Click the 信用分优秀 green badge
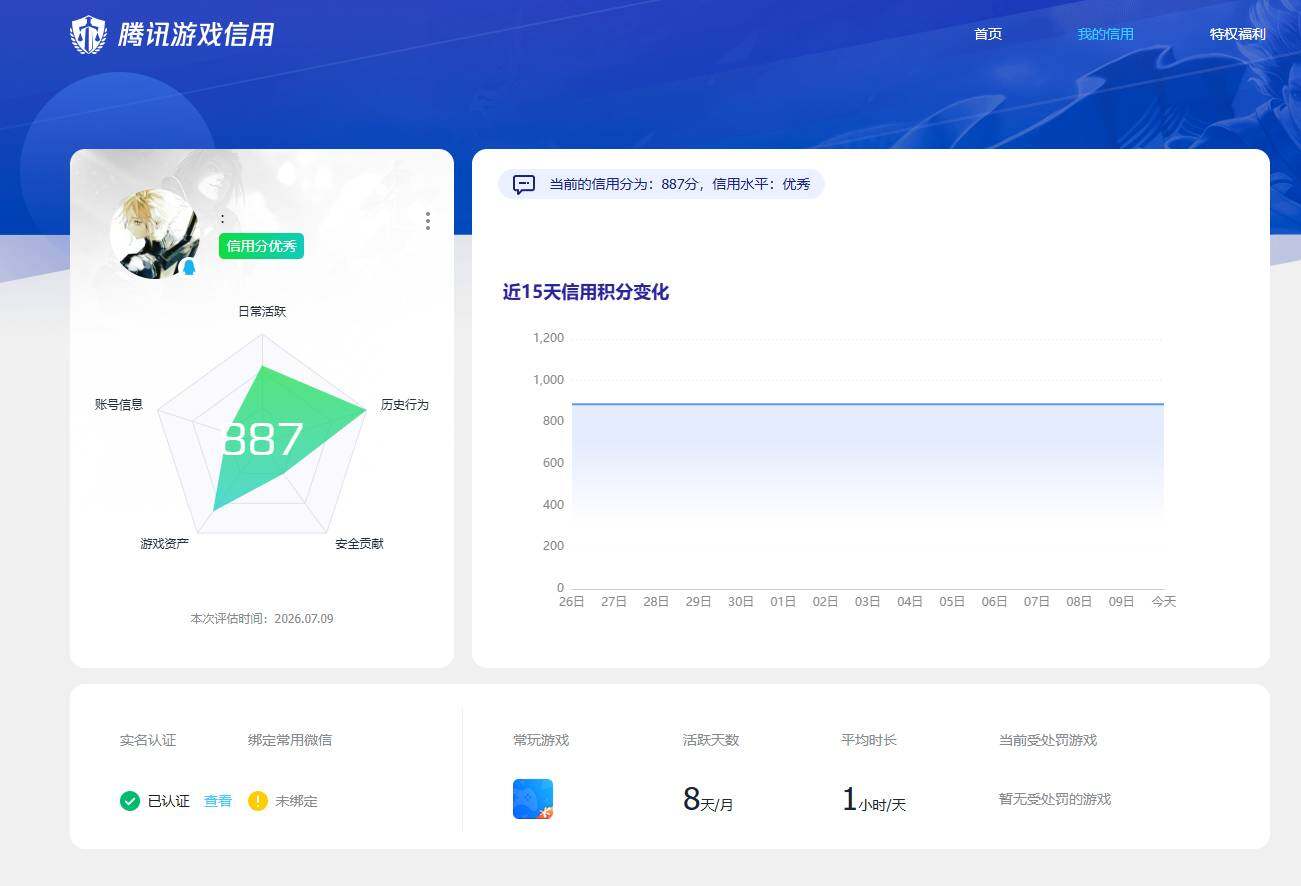Viewport: 1301px width, 886px height. (261, 246)
